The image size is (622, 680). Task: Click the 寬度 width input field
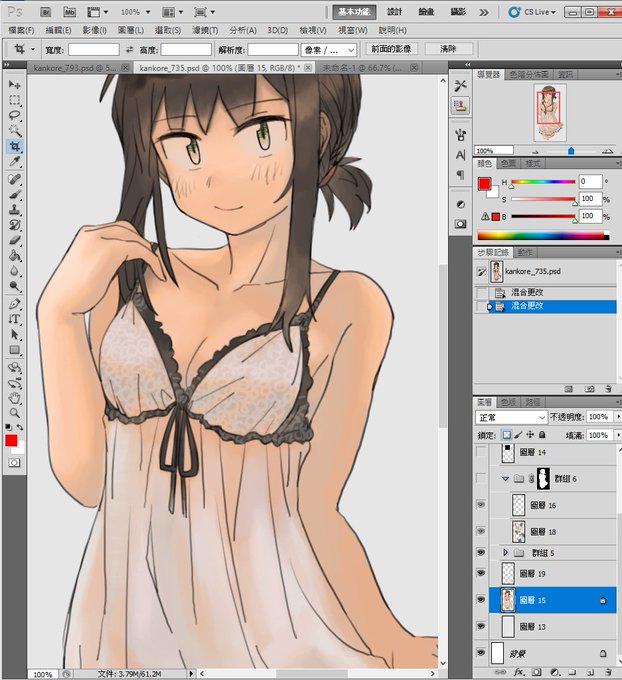pos(94,50)
